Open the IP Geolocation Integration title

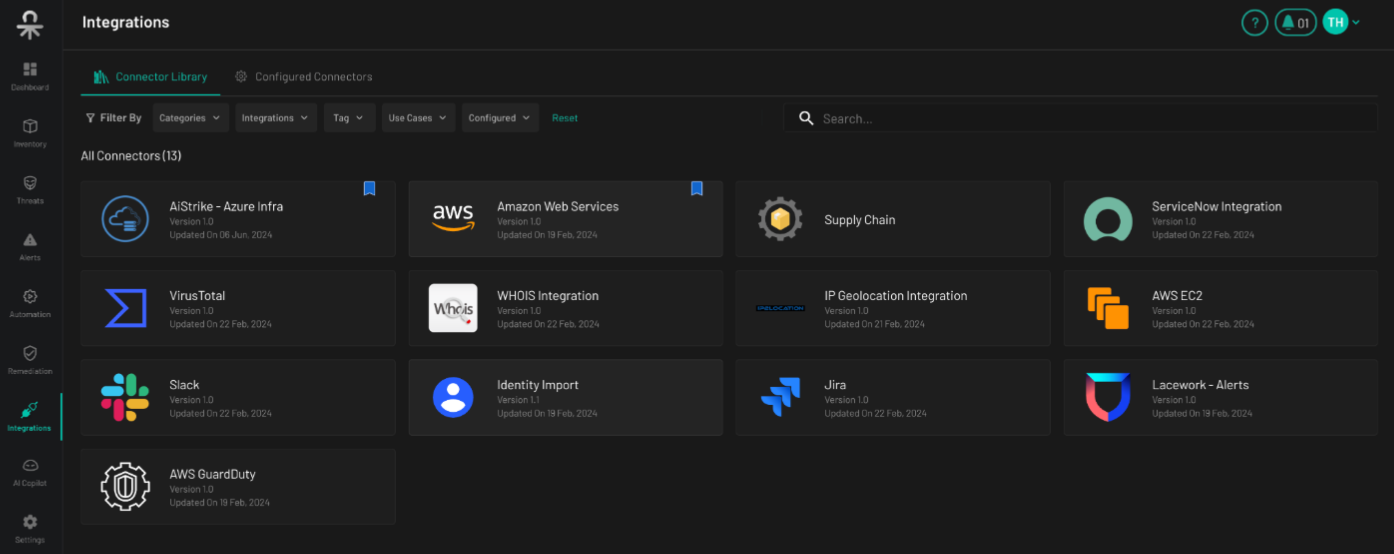[896, 296]
